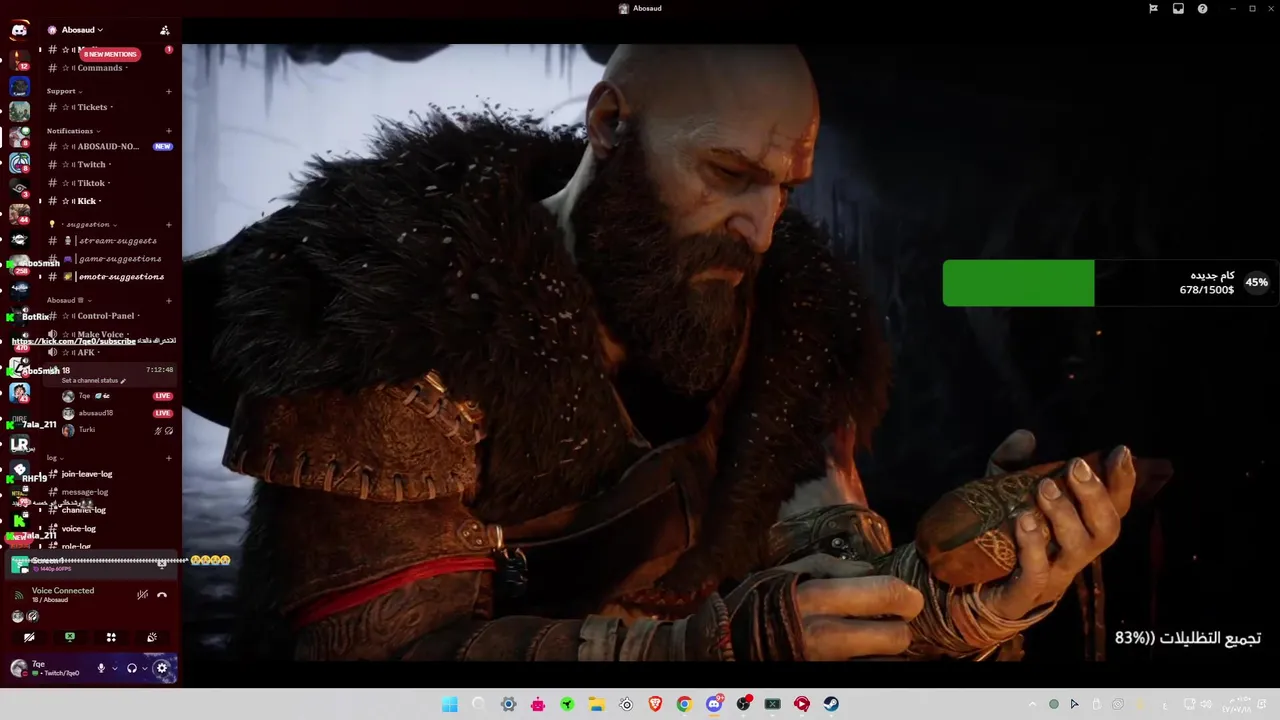The image size is (1280, 720).
Task: Add a channel to the Notifications category
Action: click(x=168, y=131)
